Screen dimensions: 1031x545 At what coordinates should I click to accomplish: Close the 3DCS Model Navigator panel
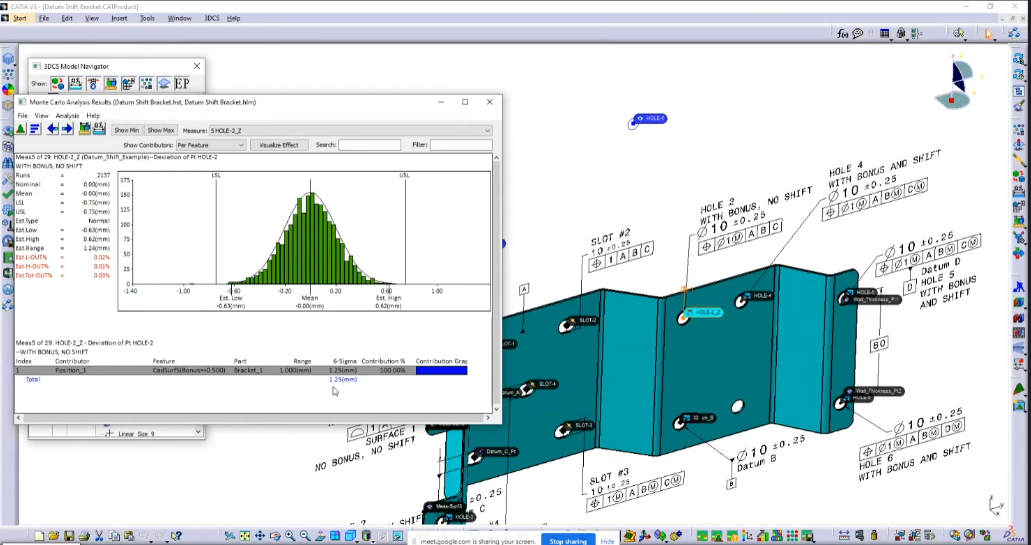[x=197, y=66]
